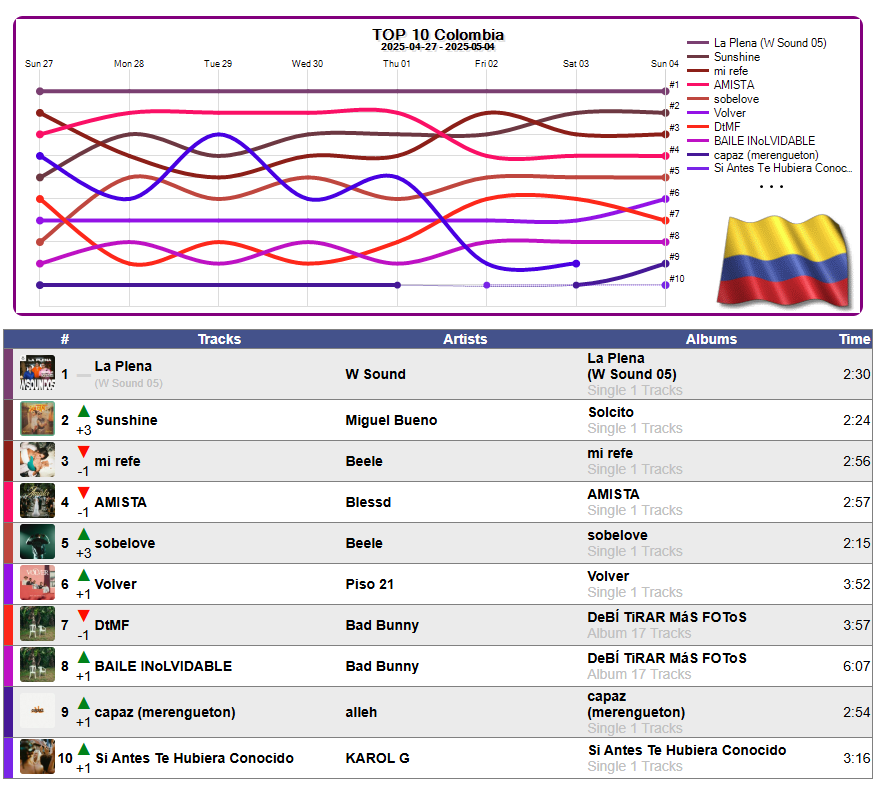Open La Plena album cover thumbnail
Viewport: 880px width, 787px height.
click(x=37, y=373)
